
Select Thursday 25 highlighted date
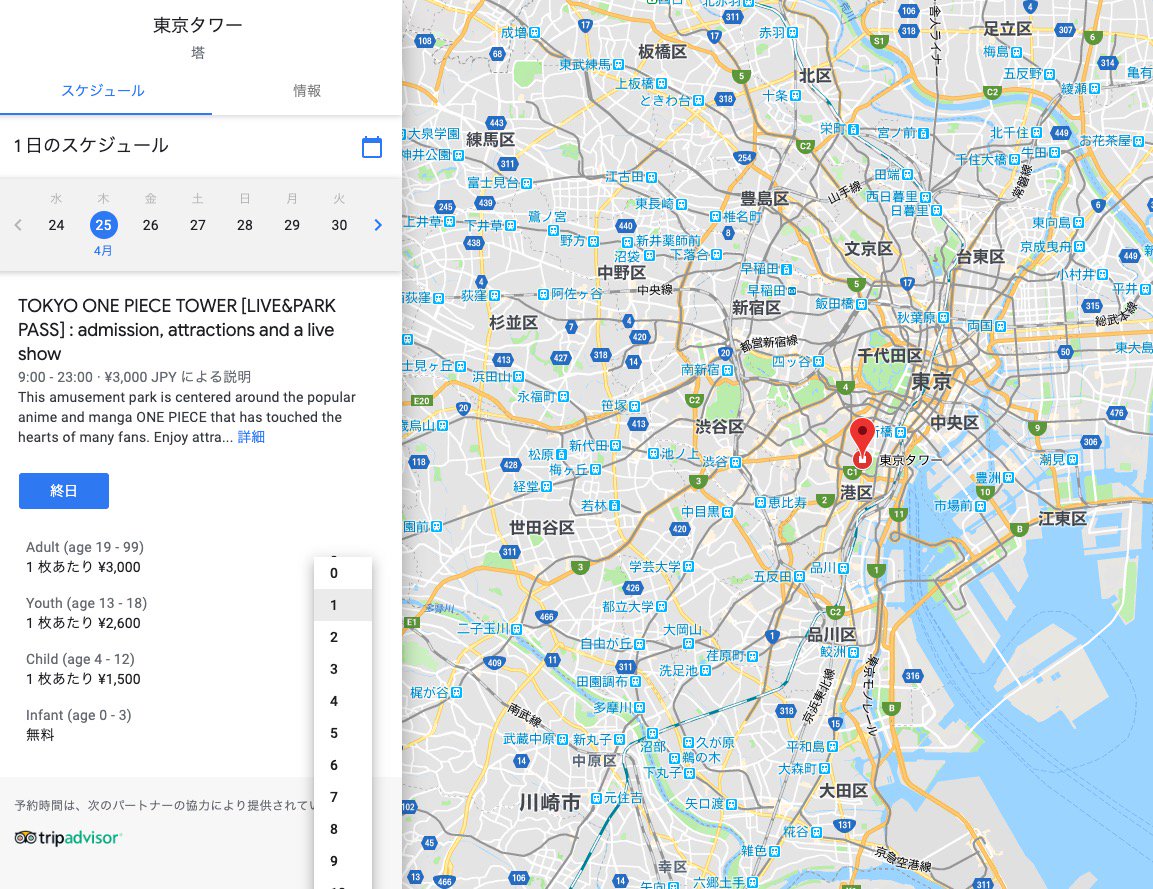(x=104, y=225)
